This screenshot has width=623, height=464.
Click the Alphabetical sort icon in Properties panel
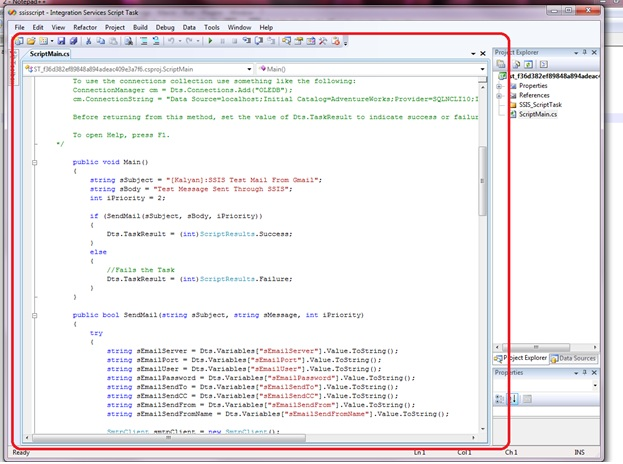(513, 399)
